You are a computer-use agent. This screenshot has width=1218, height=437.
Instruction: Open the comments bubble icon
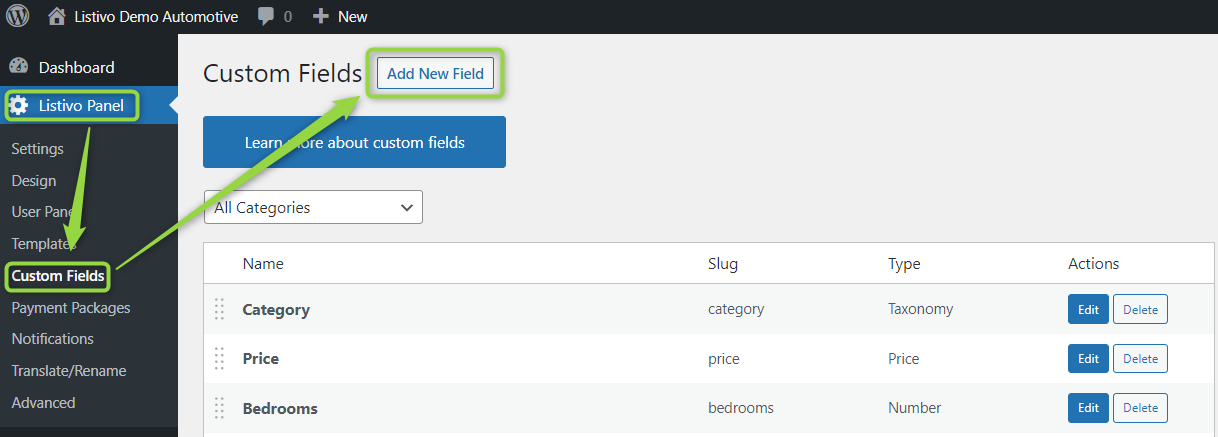coord(267,16)
